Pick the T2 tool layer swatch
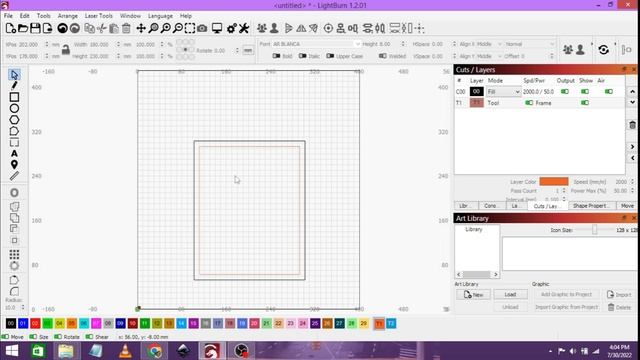The image size is (640, 360). [x=391, y=324]
